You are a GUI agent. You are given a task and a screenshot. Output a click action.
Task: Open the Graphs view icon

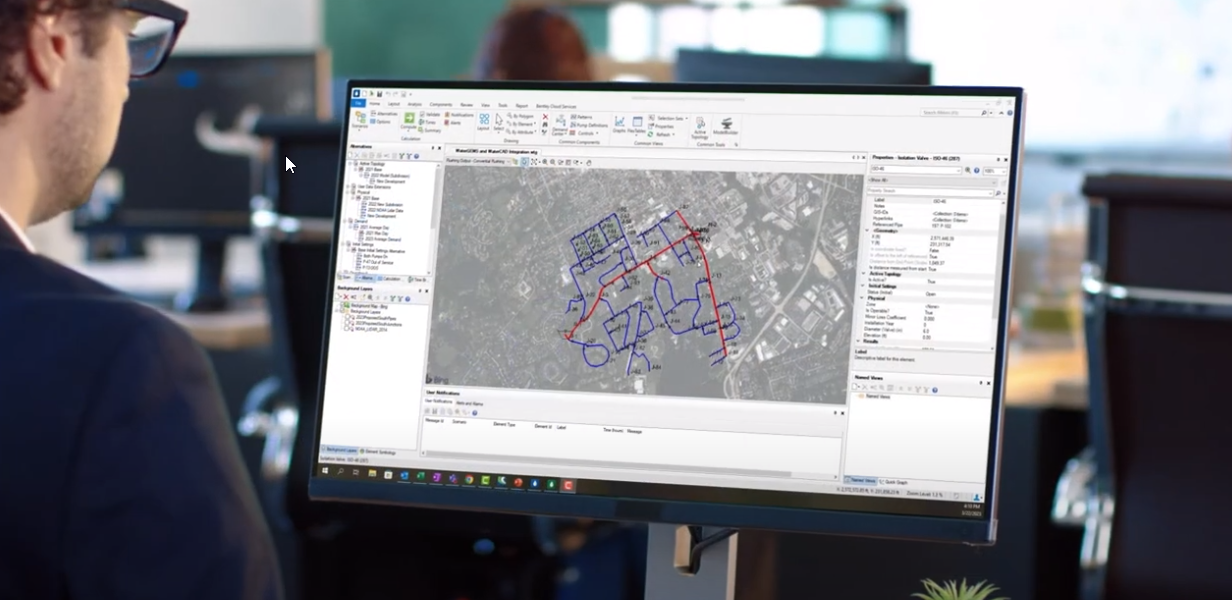coord(620,124)
